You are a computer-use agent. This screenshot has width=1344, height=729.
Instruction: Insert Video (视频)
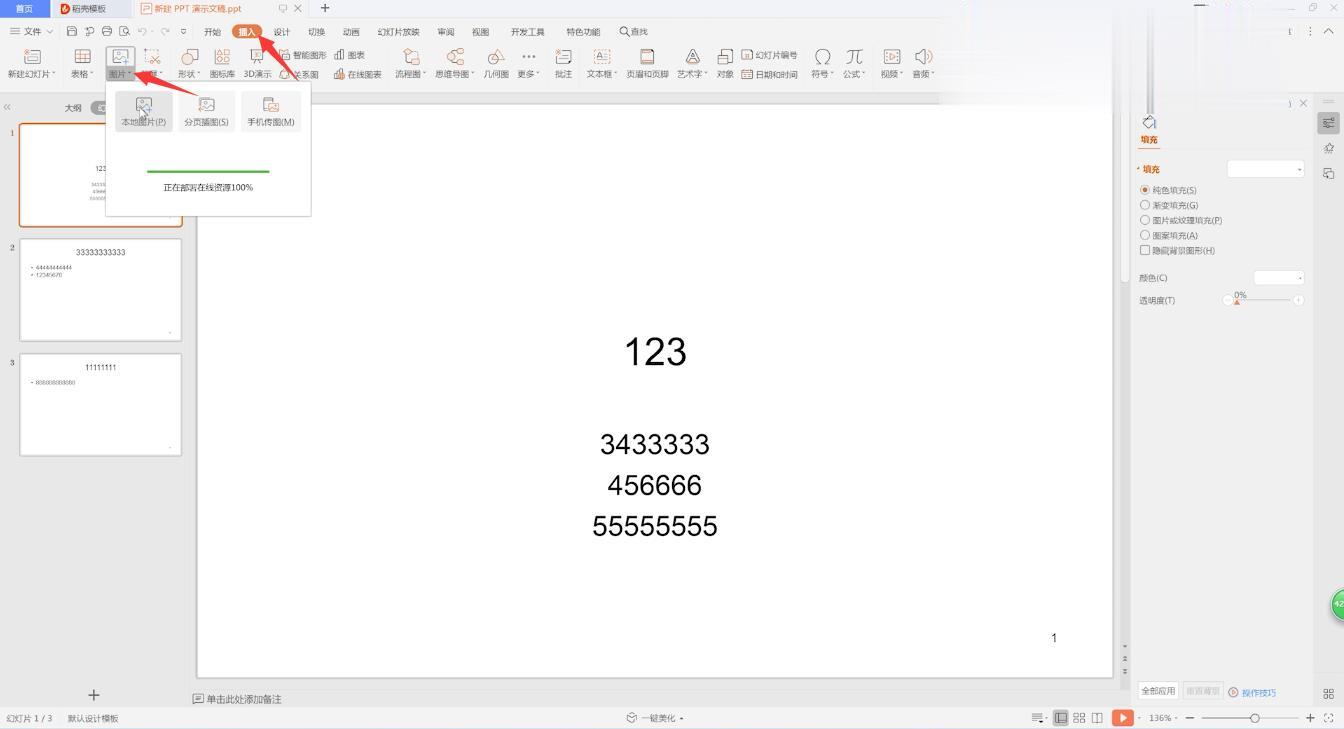coord(892,63)
